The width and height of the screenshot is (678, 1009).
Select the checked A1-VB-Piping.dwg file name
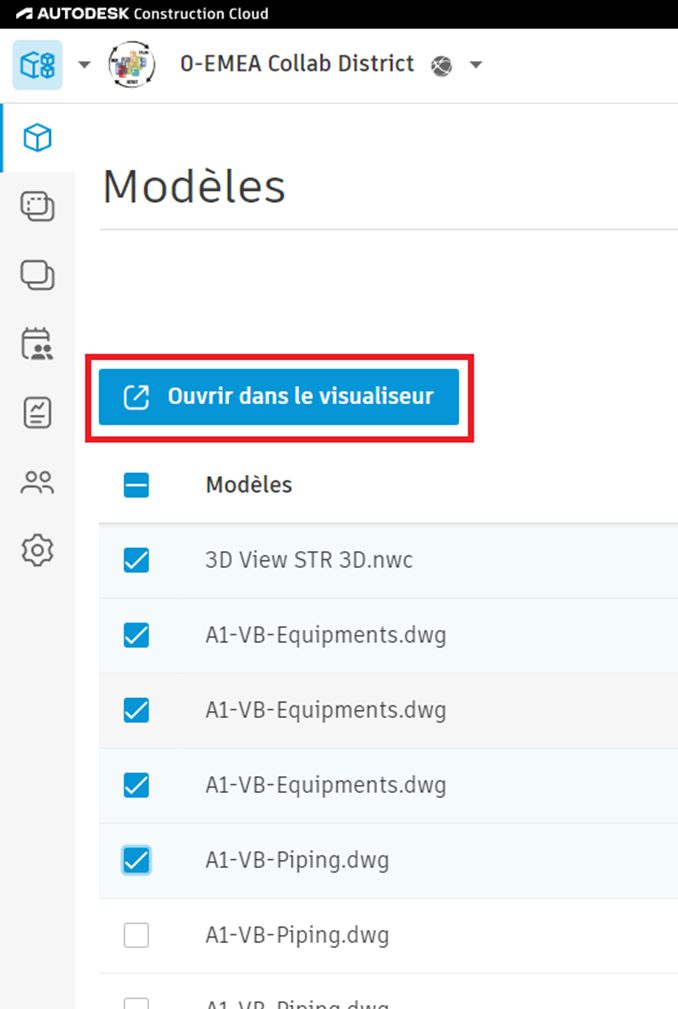pyautogui.click(x=297, y=860)
